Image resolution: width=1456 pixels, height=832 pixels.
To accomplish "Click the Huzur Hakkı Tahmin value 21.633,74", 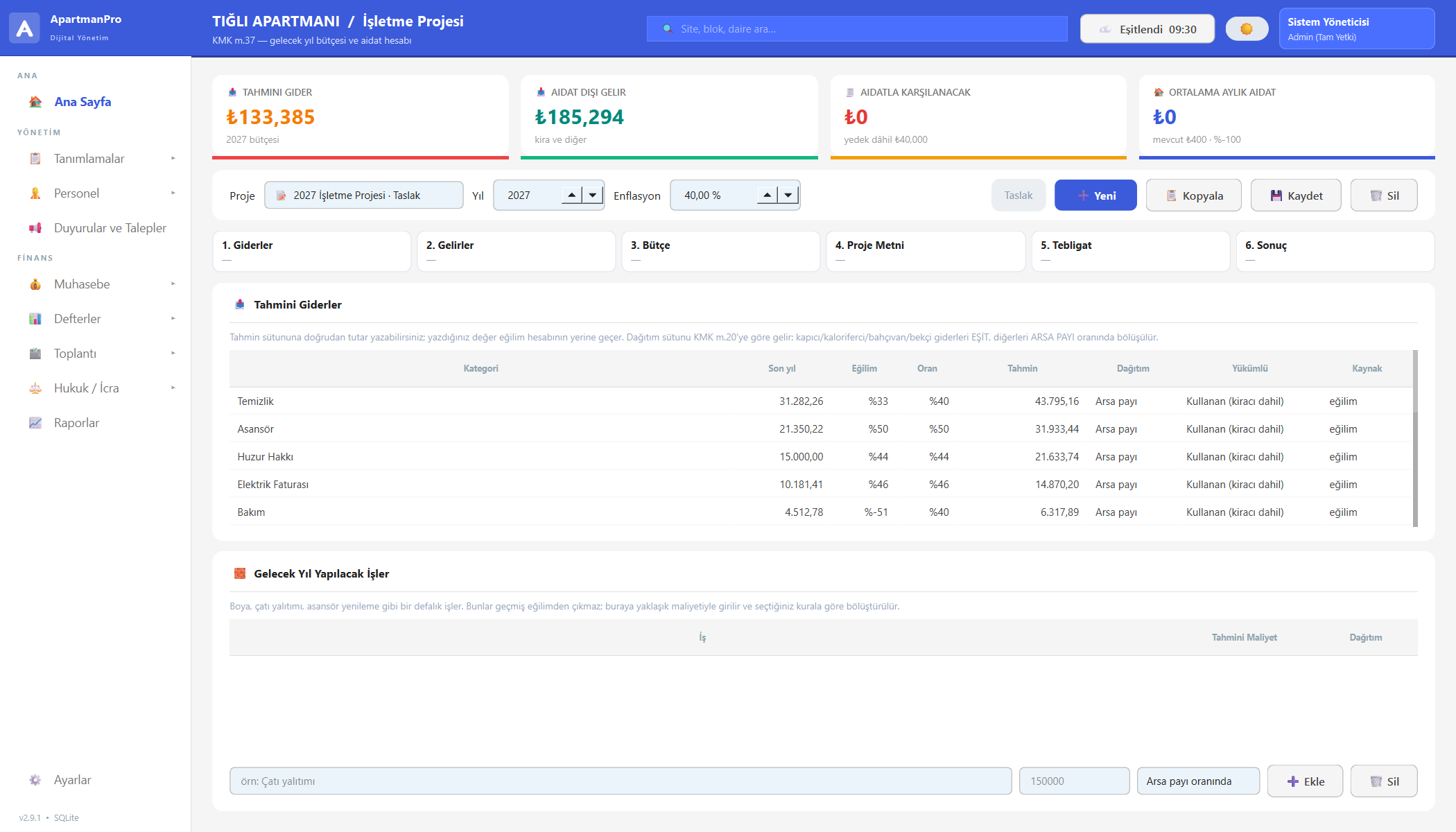I will tap(1057, 457).
